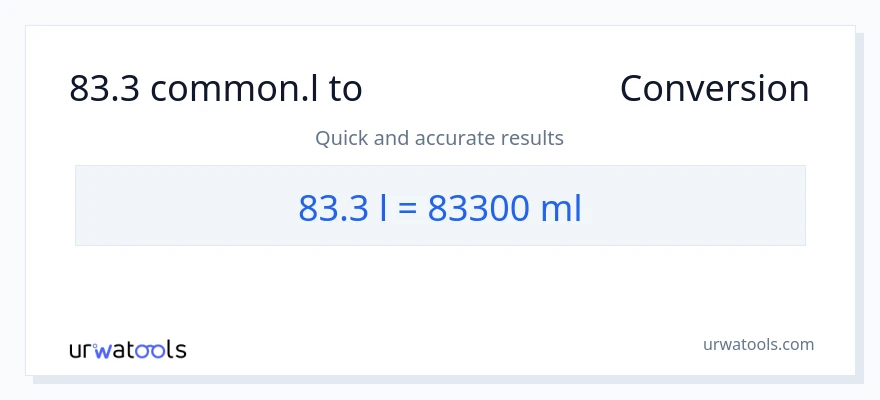Click the word 'Quick' in the subtitle
This screenshot has width=880, height=400.
(x=341, y=138)
